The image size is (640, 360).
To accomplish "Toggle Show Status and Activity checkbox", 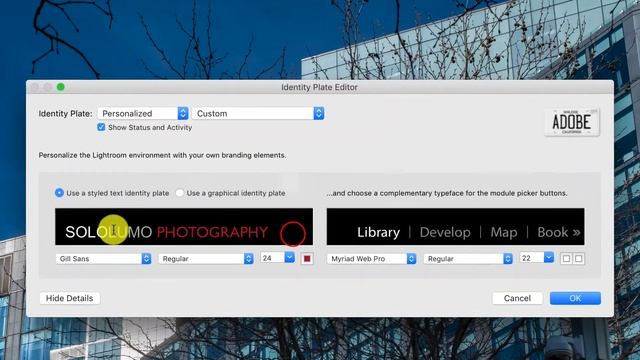I will click(101, 127).
